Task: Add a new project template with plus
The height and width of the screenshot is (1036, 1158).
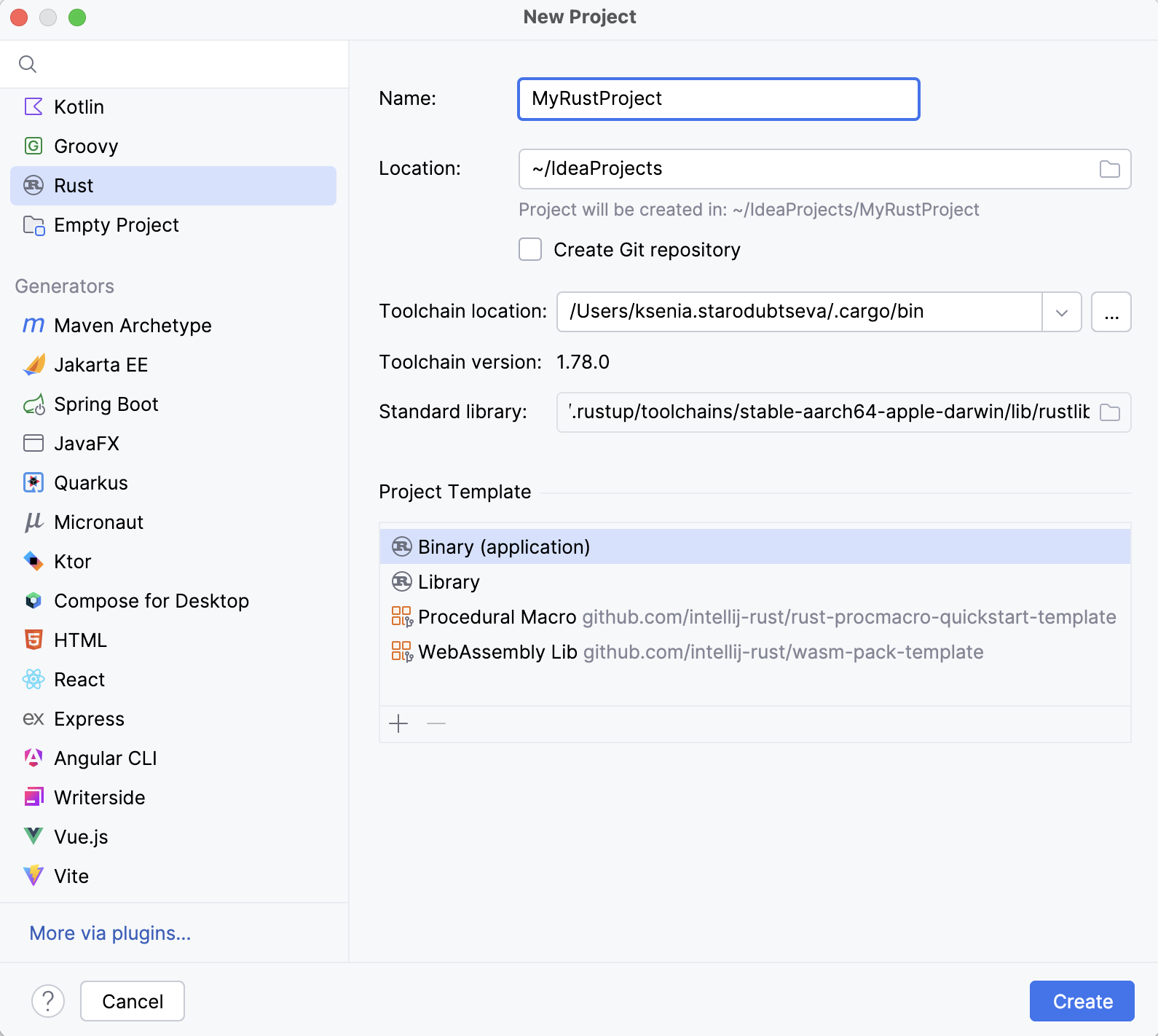Action: pyautogui.click(x=398, y=723)
